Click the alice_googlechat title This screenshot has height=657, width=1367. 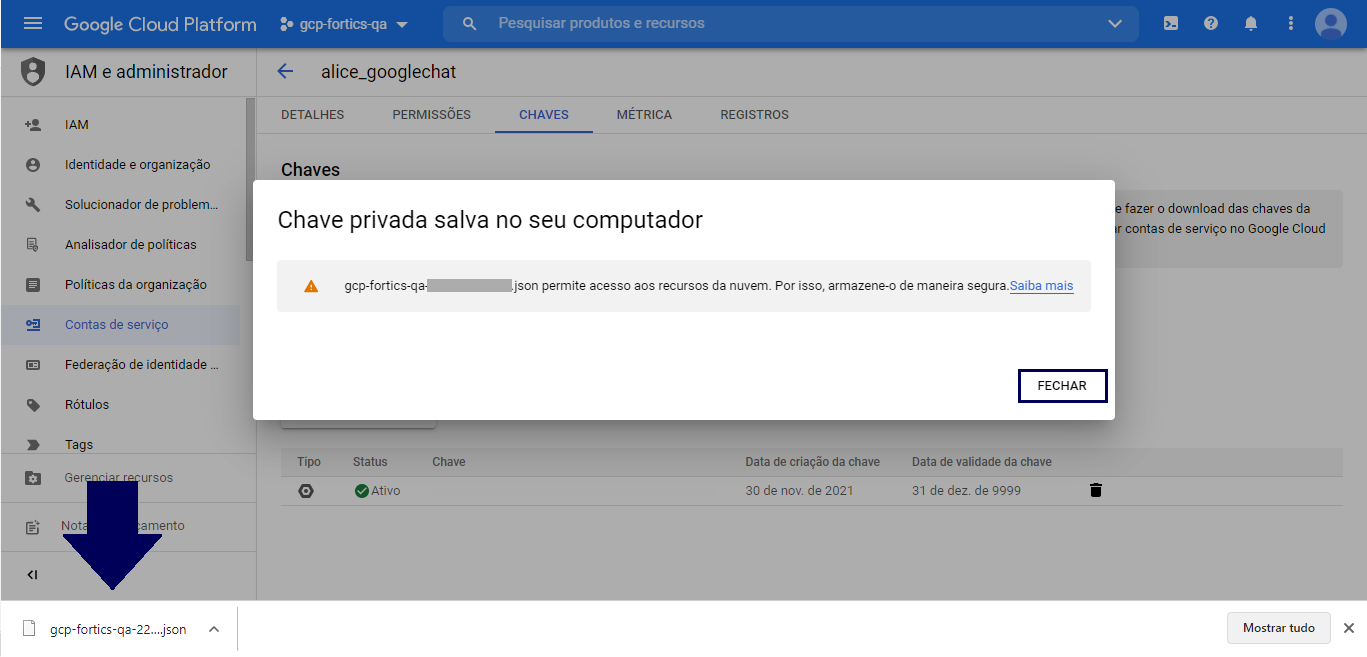tap(389, 72)
